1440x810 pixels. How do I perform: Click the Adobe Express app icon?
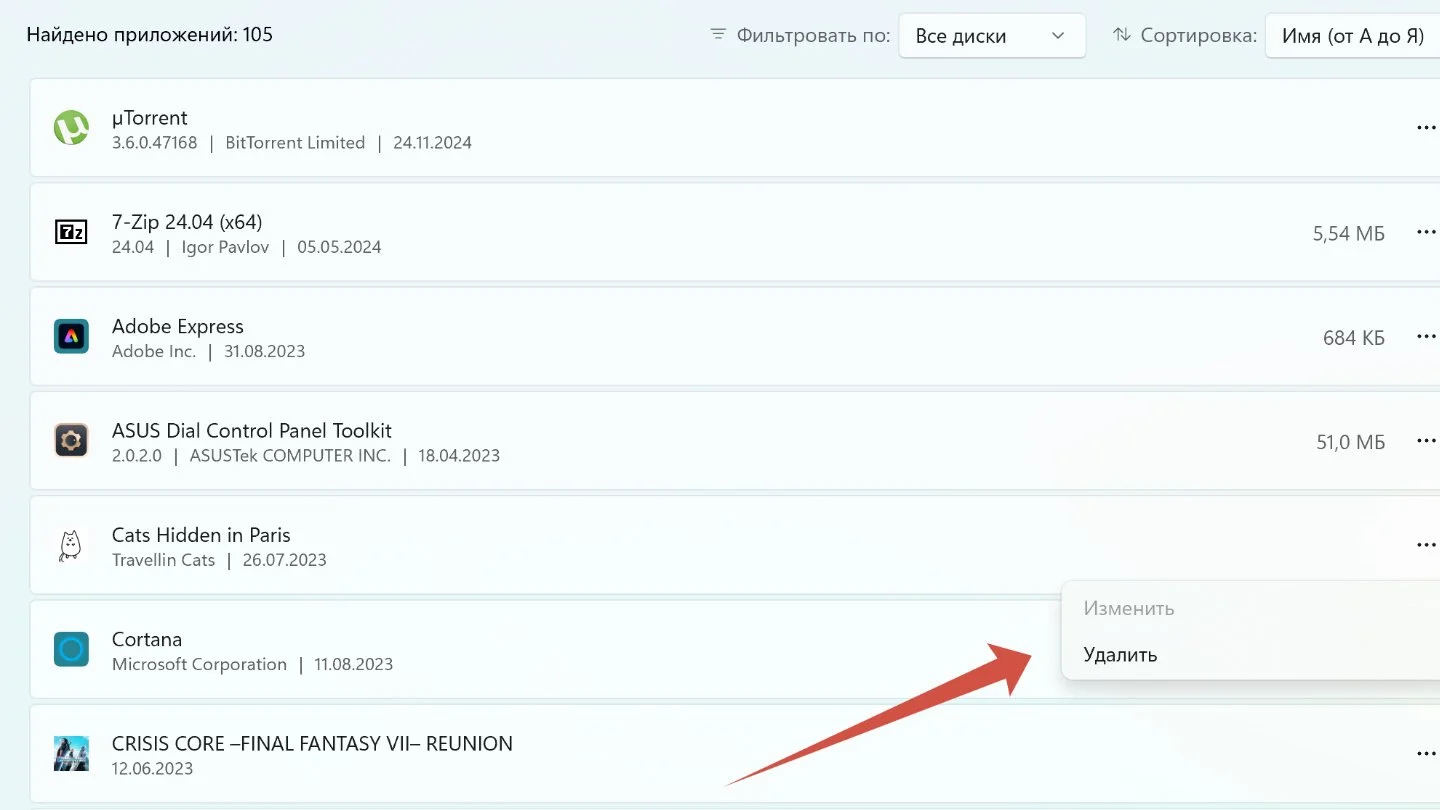(71, 336)
